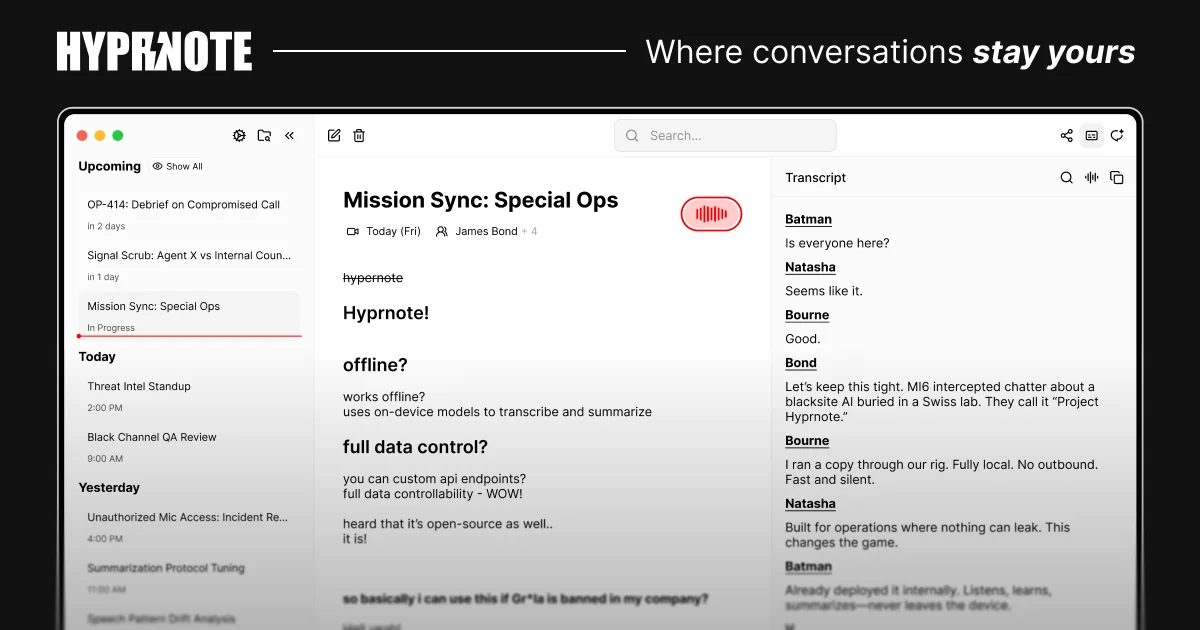Click the Batman speaker name in transcript

(808, 219)
